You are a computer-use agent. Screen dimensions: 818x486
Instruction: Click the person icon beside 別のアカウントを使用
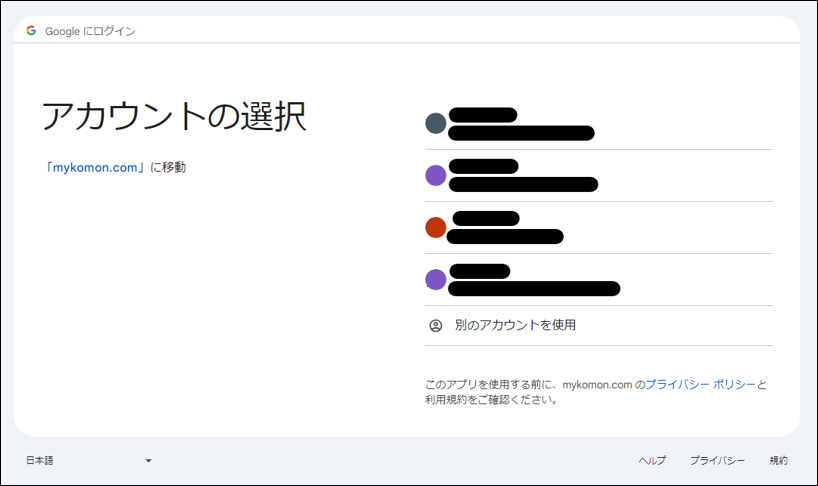[x=435, y=325]
